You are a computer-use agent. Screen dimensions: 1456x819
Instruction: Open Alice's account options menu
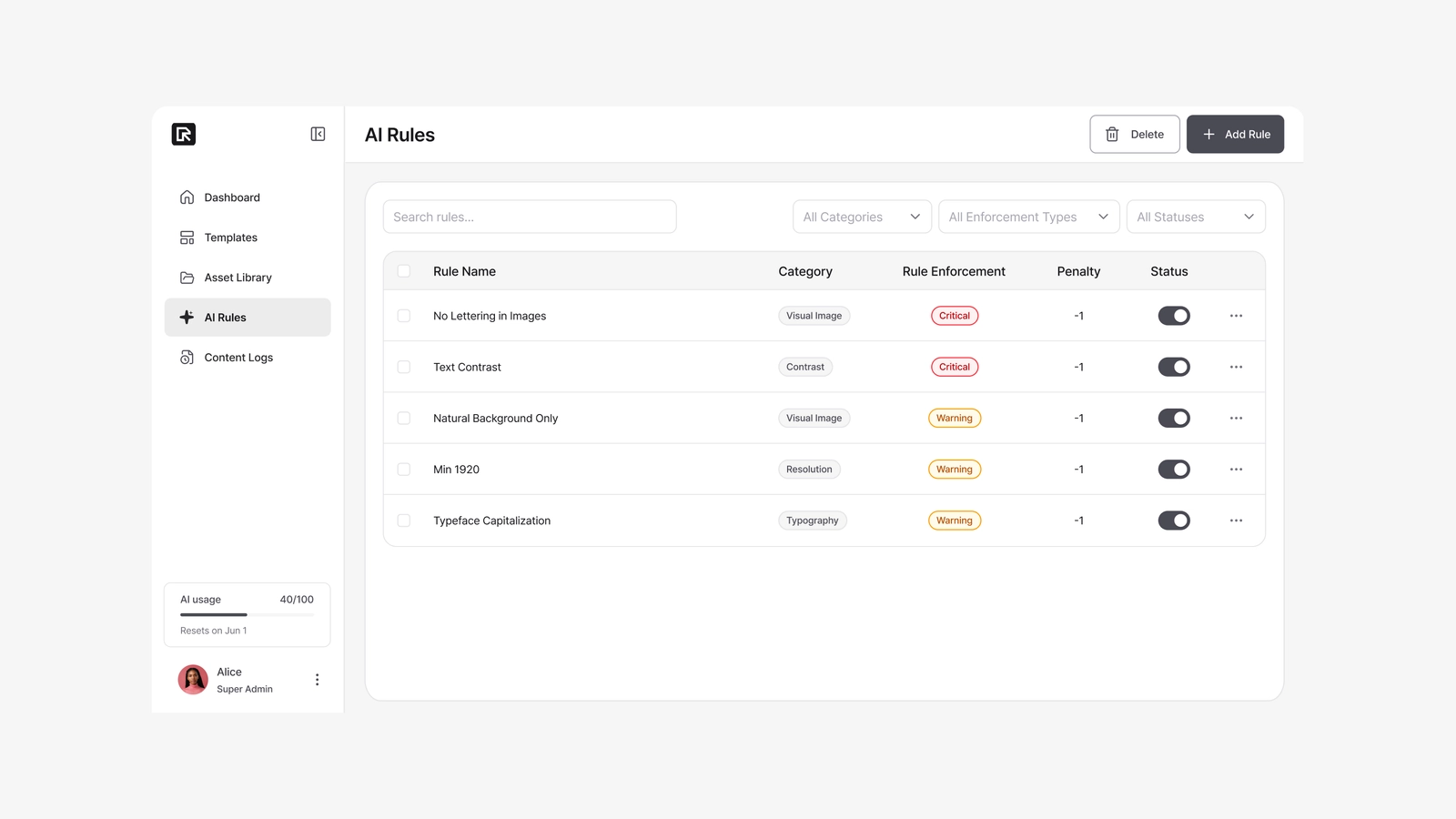pos(317,680)
